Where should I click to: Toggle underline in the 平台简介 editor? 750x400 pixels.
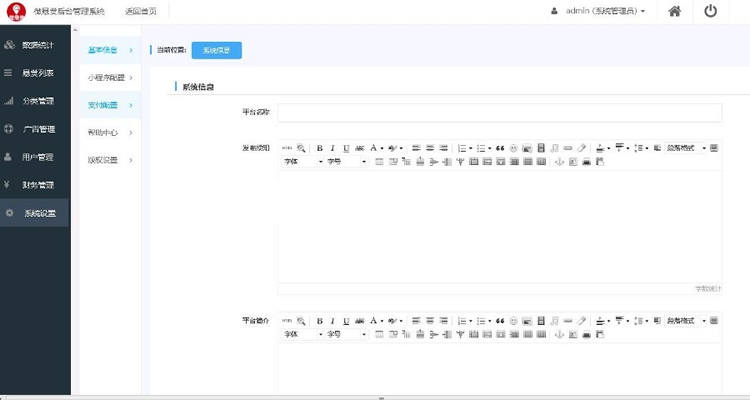(346, 320)
